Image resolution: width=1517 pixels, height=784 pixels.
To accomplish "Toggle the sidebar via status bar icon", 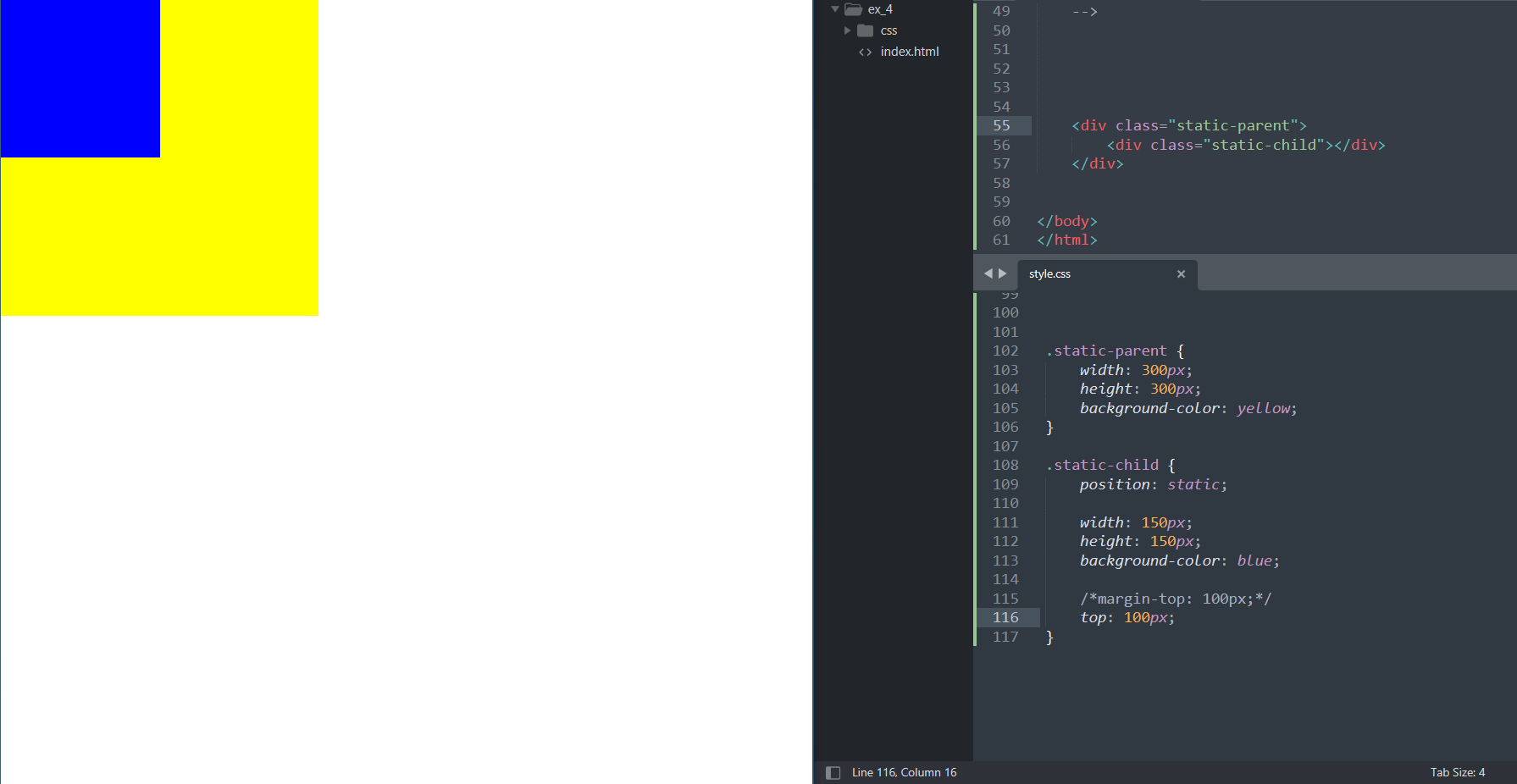I will (x=833, y=772).
